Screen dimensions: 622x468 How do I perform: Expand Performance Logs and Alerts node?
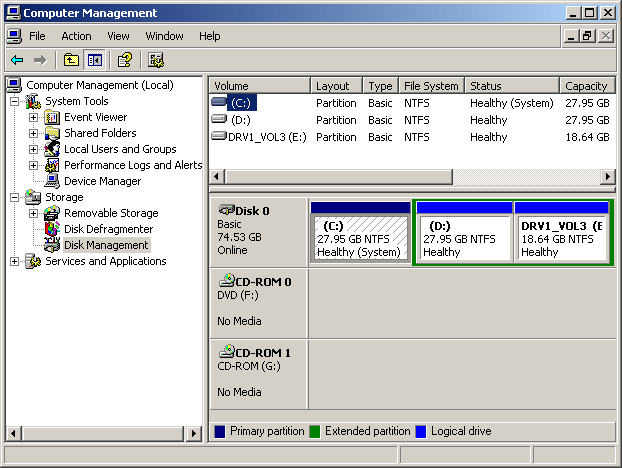click(34, 165)
